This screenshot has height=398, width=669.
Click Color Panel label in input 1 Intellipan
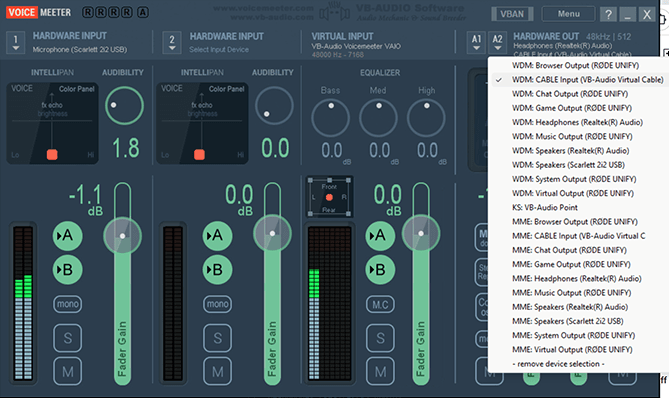(x=76, y=89)
